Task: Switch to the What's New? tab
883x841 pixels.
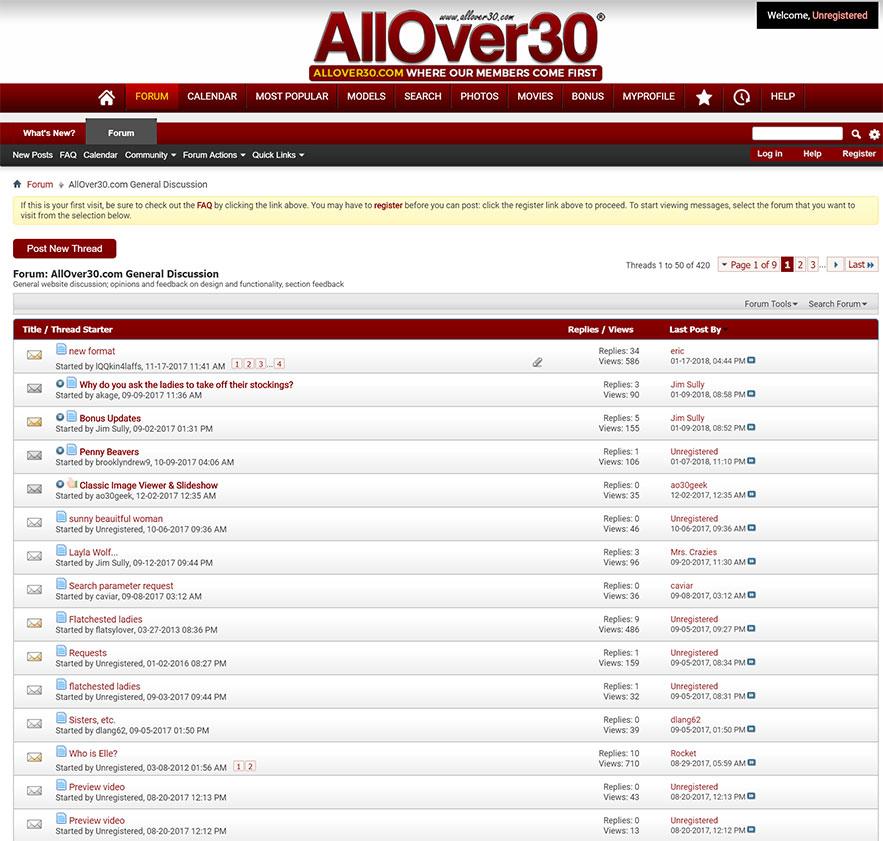Action: 49,133
